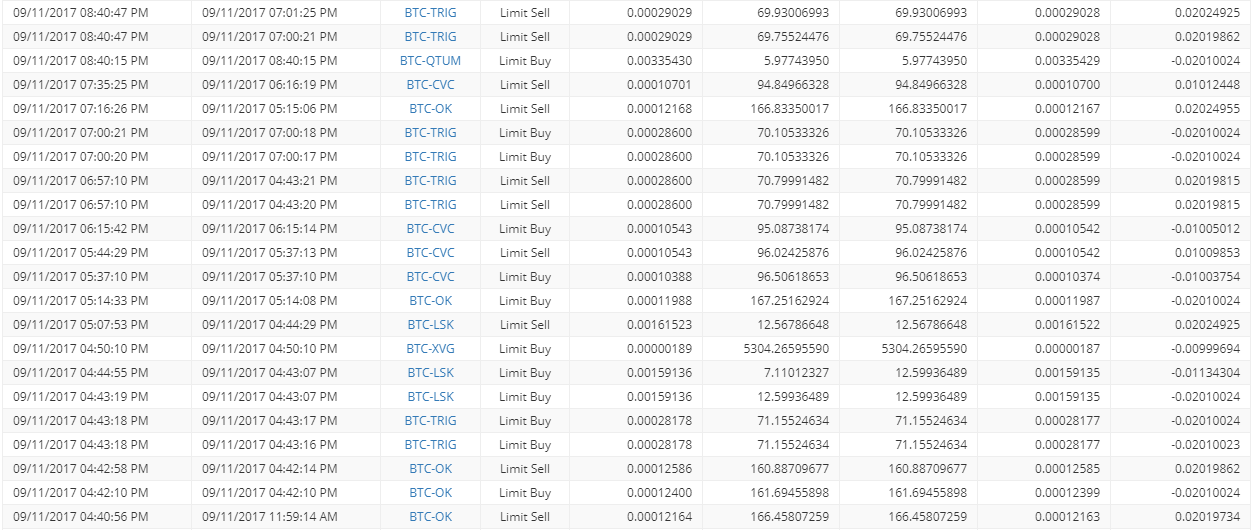
Task: Click the 7.11012327 quantity cell
Action: pyautogui.click(x=772, y=373)
